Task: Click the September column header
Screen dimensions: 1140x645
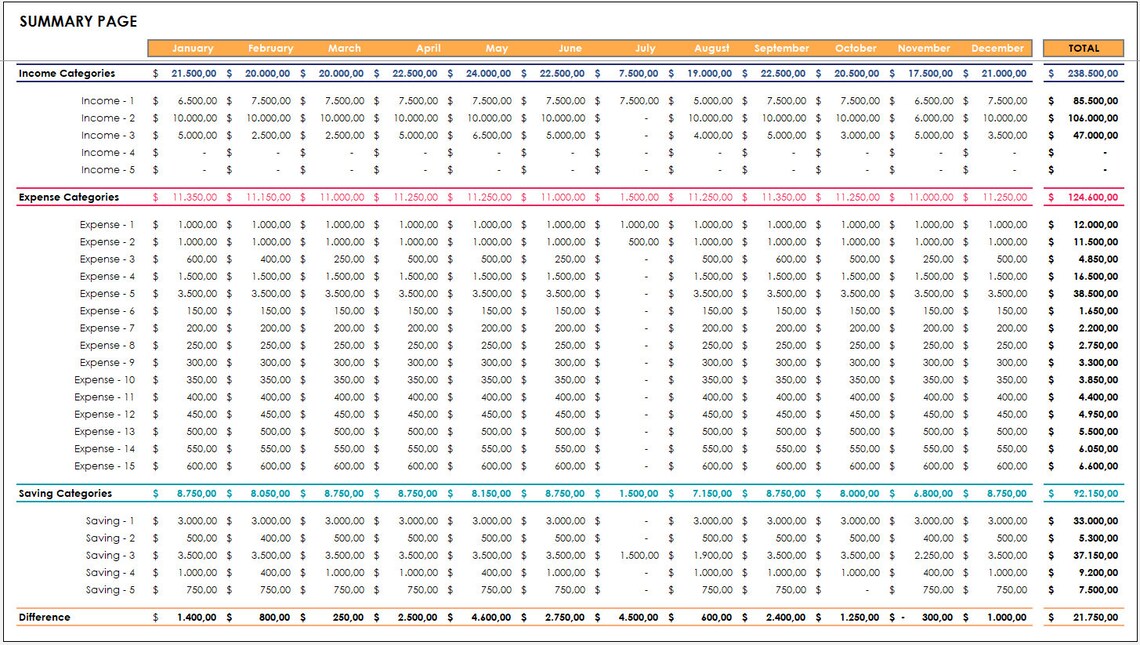Action: (781, 47)
